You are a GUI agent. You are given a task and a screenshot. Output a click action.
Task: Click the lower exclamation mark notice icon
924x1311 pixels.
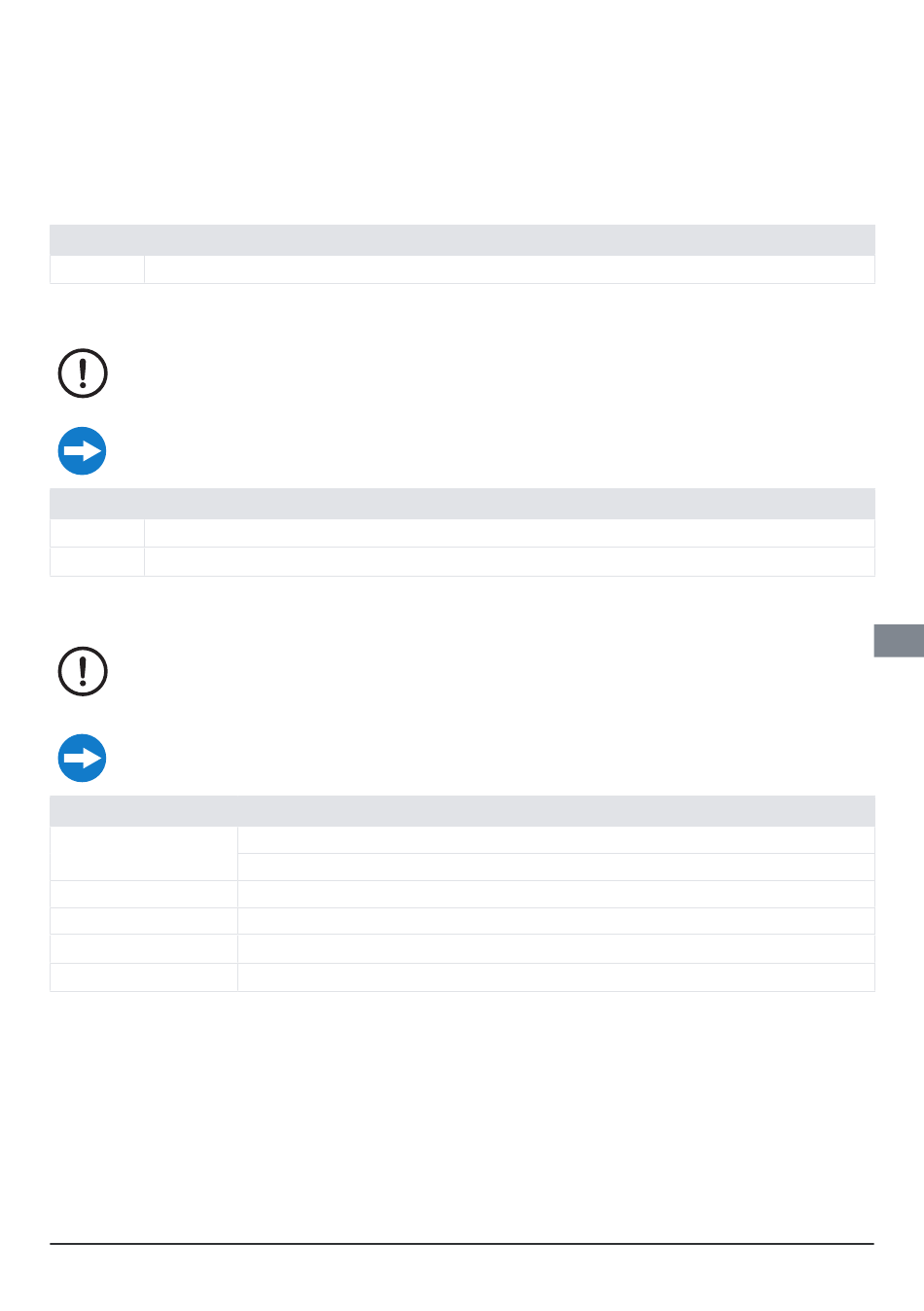(83, 671)
